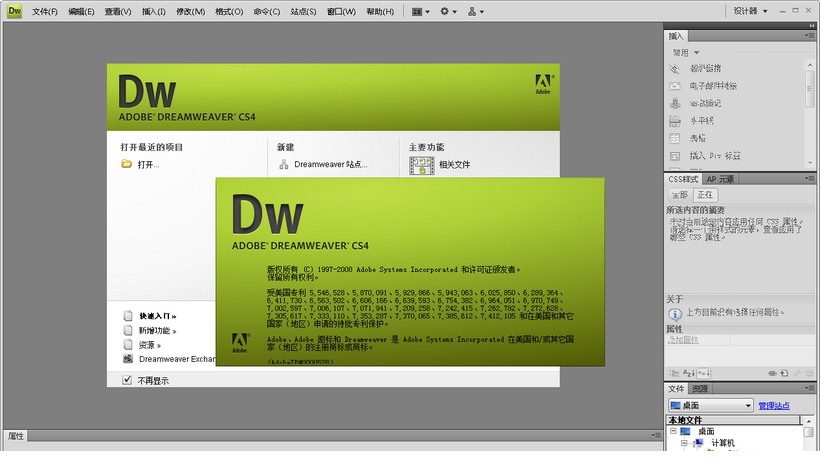The height and width of the screenshot is (469, 820).
Task: Switch to the CSS样式 tab
Action: (x=683, y=179)
